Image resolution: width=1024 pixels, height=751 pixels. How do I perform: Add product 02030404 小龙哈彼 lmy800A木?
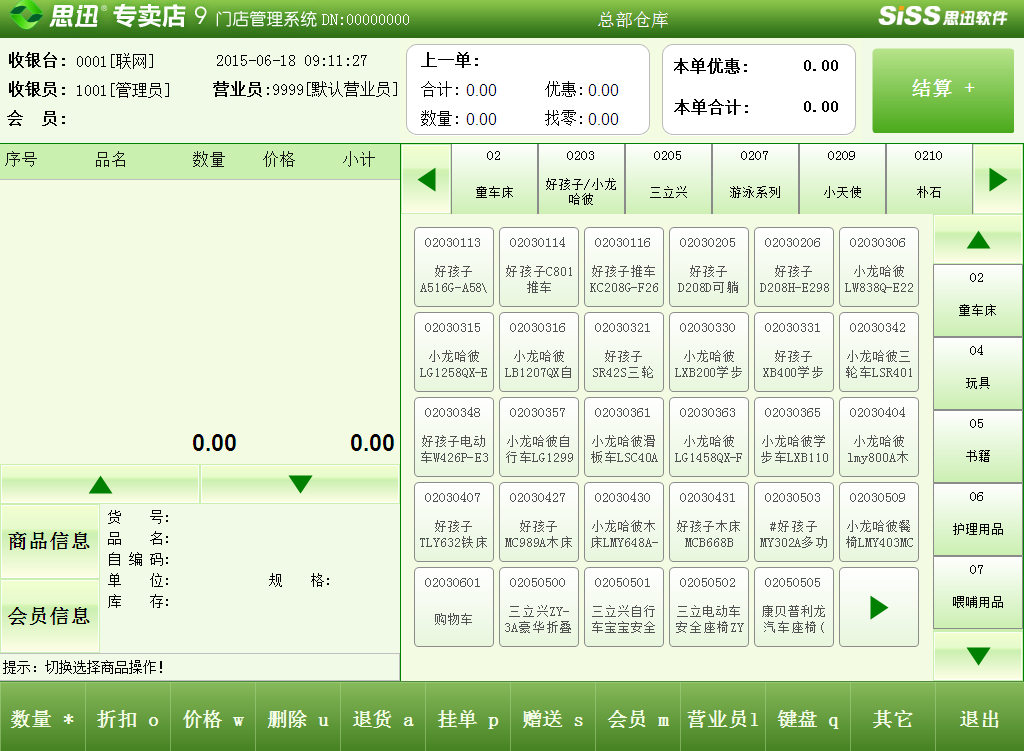(x=879, y=436)
